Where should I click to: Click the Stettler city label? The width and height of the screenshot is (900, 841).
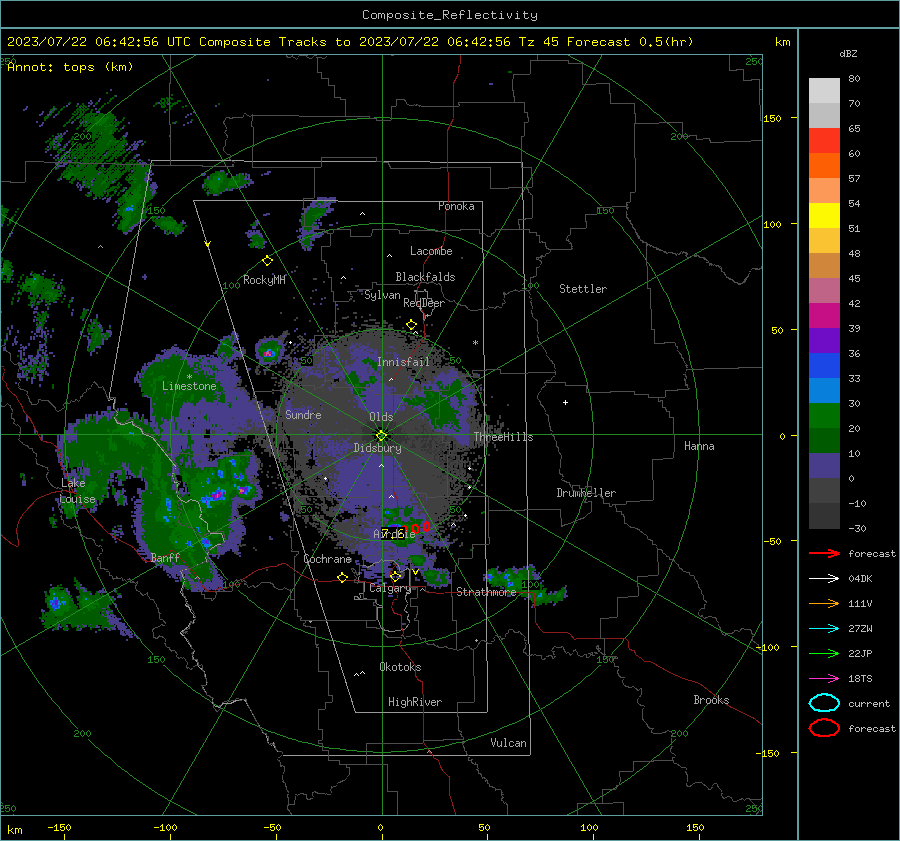[x=583, y=289]
